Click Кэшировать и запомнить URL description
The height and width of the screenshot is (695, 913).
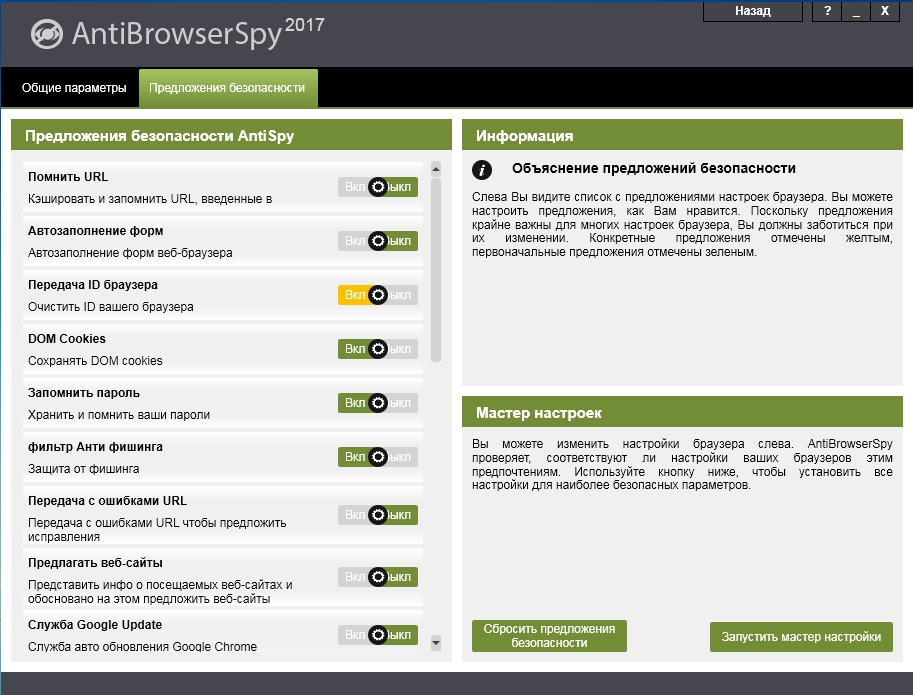click(150, 199)
